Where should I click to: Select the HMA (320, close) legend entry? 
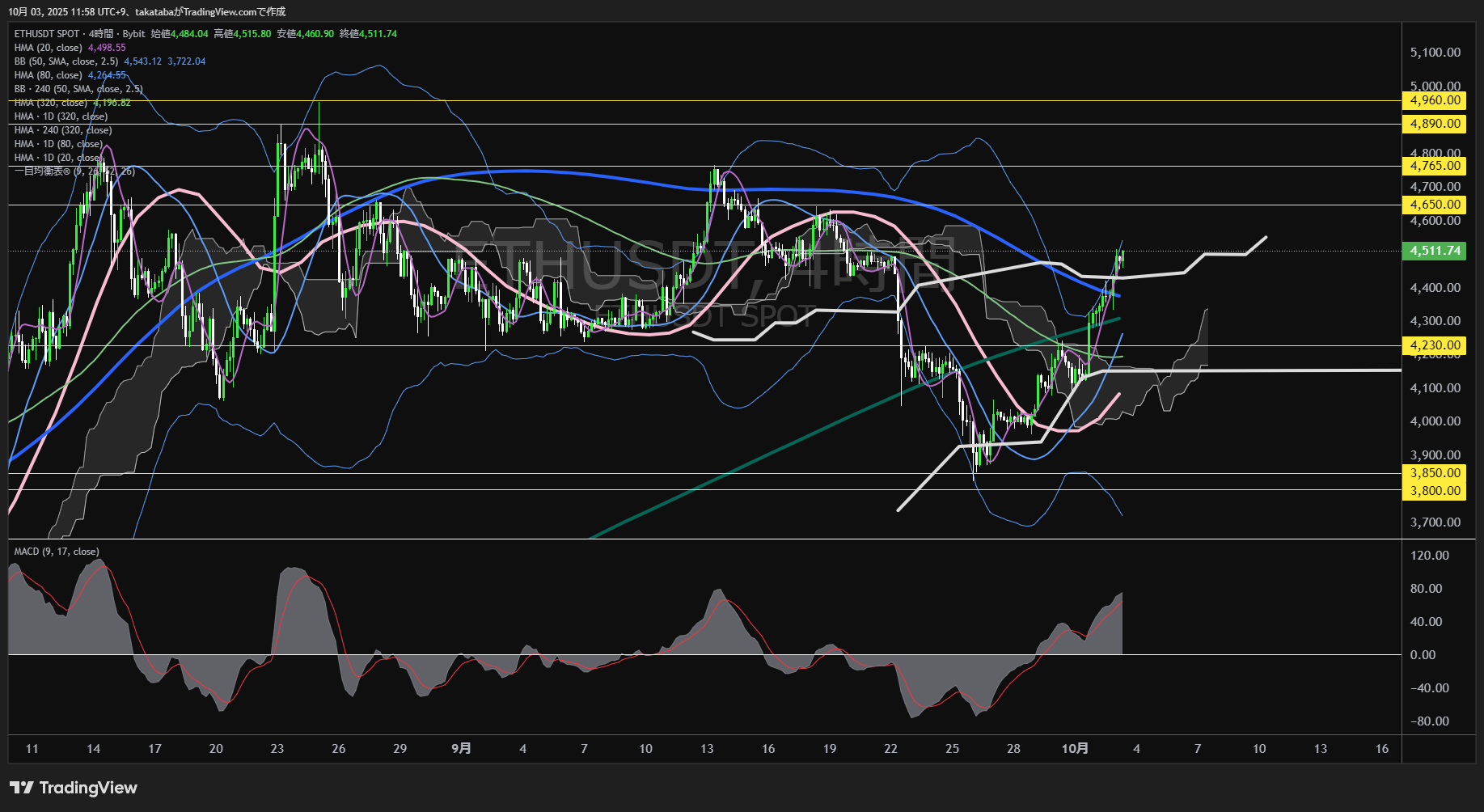point(51,103)
